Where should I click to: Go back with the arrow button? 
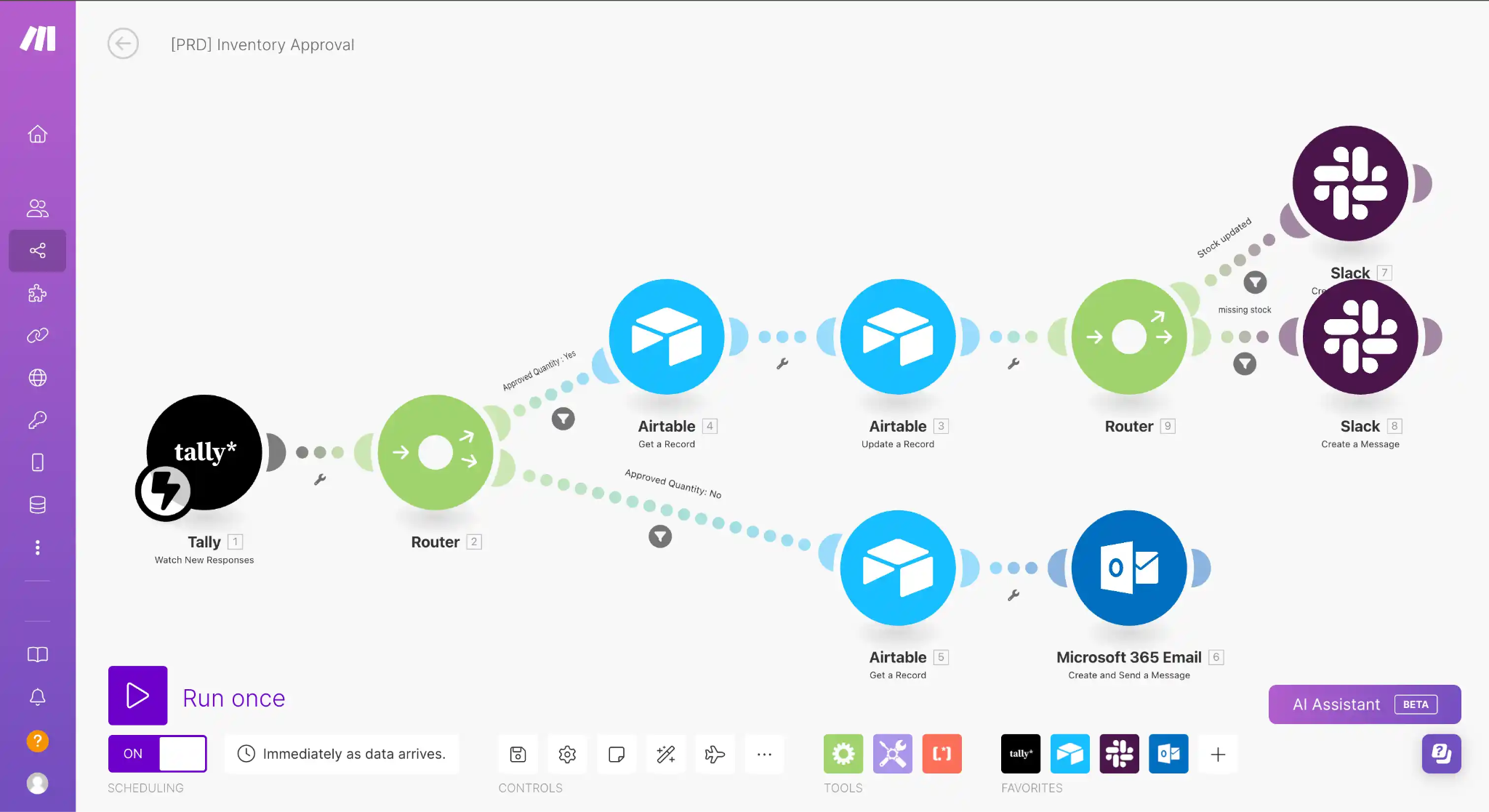click(123, 44)
